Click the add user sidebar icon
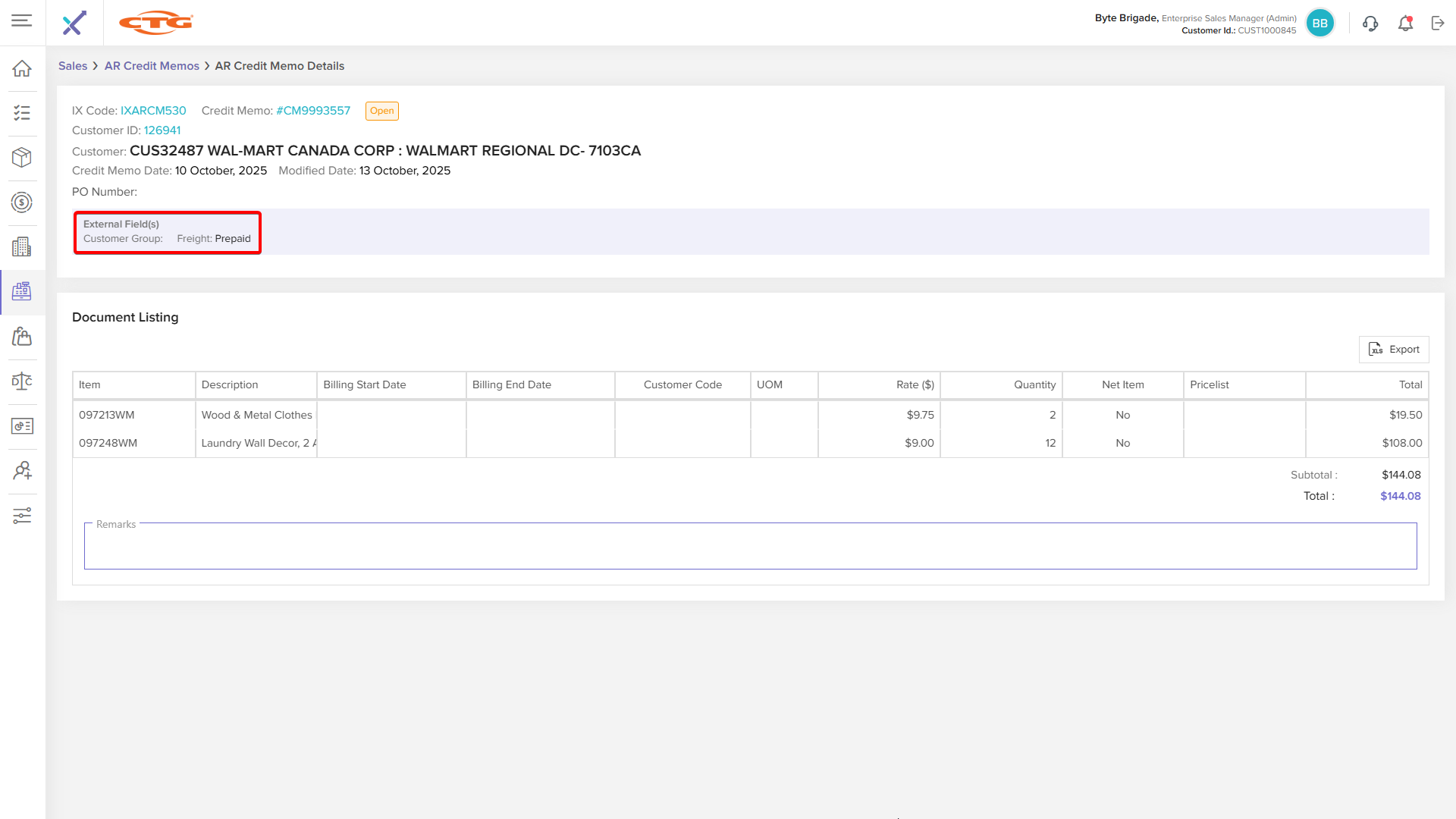Viewport: 1456px width, 819px height. coord(22,471)
